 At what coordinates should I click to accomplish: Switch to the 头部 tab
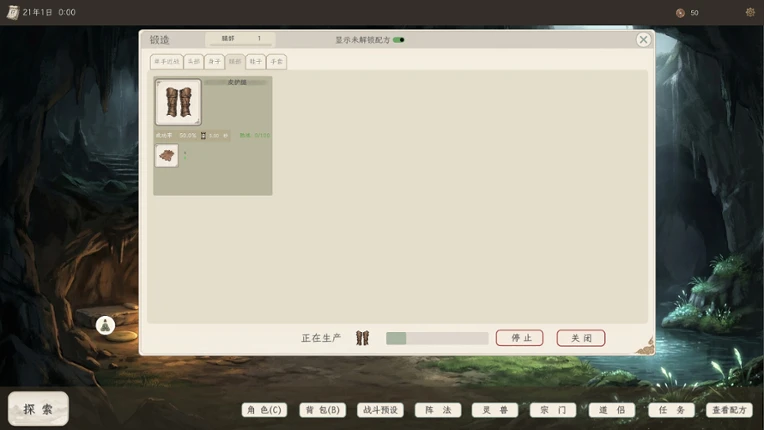(x=193, y=61)
